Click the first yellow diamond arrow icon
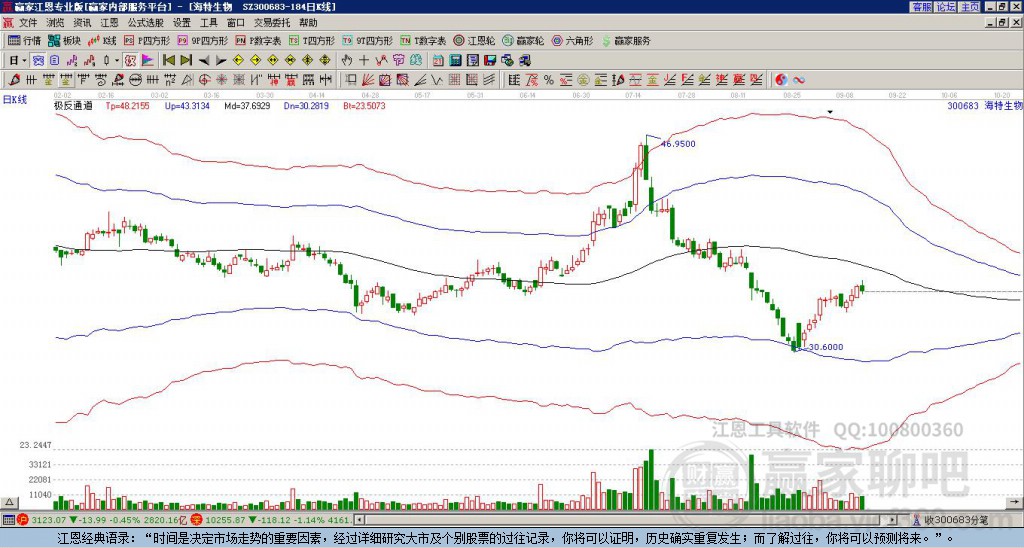 (x=238, y=60)
